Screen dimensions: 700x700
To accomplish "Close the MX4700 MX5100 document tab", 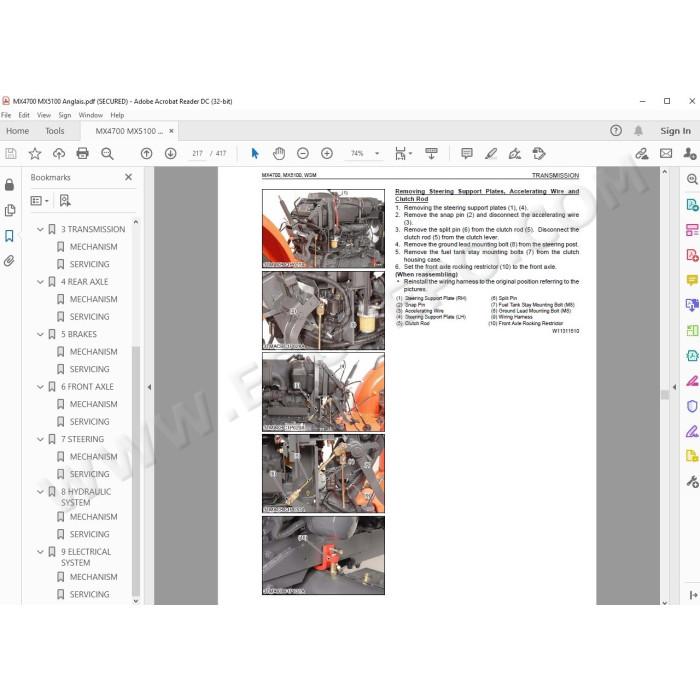I will pos(171,131).
